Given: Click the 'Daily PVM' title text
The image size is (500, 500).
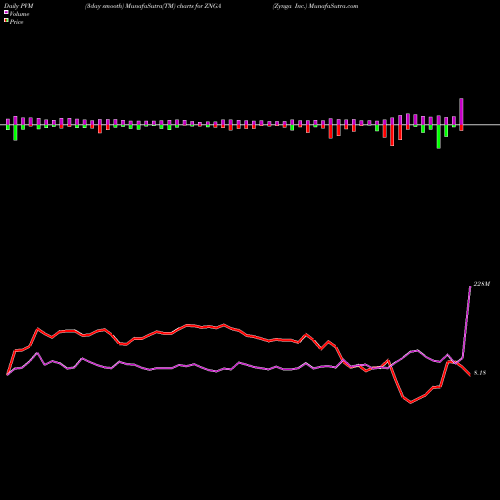Looking at the screenshot, I should coord(20,6).
